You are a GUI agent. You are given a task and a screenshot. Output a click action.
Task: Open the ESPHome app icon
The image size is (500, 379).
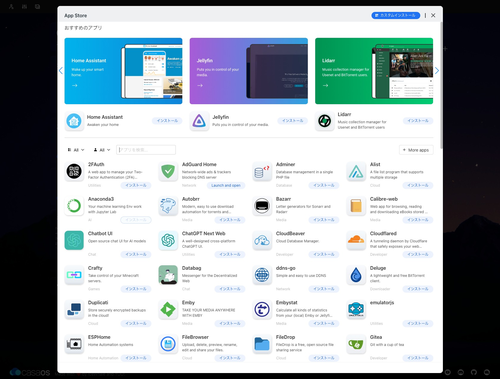point(74,344)
